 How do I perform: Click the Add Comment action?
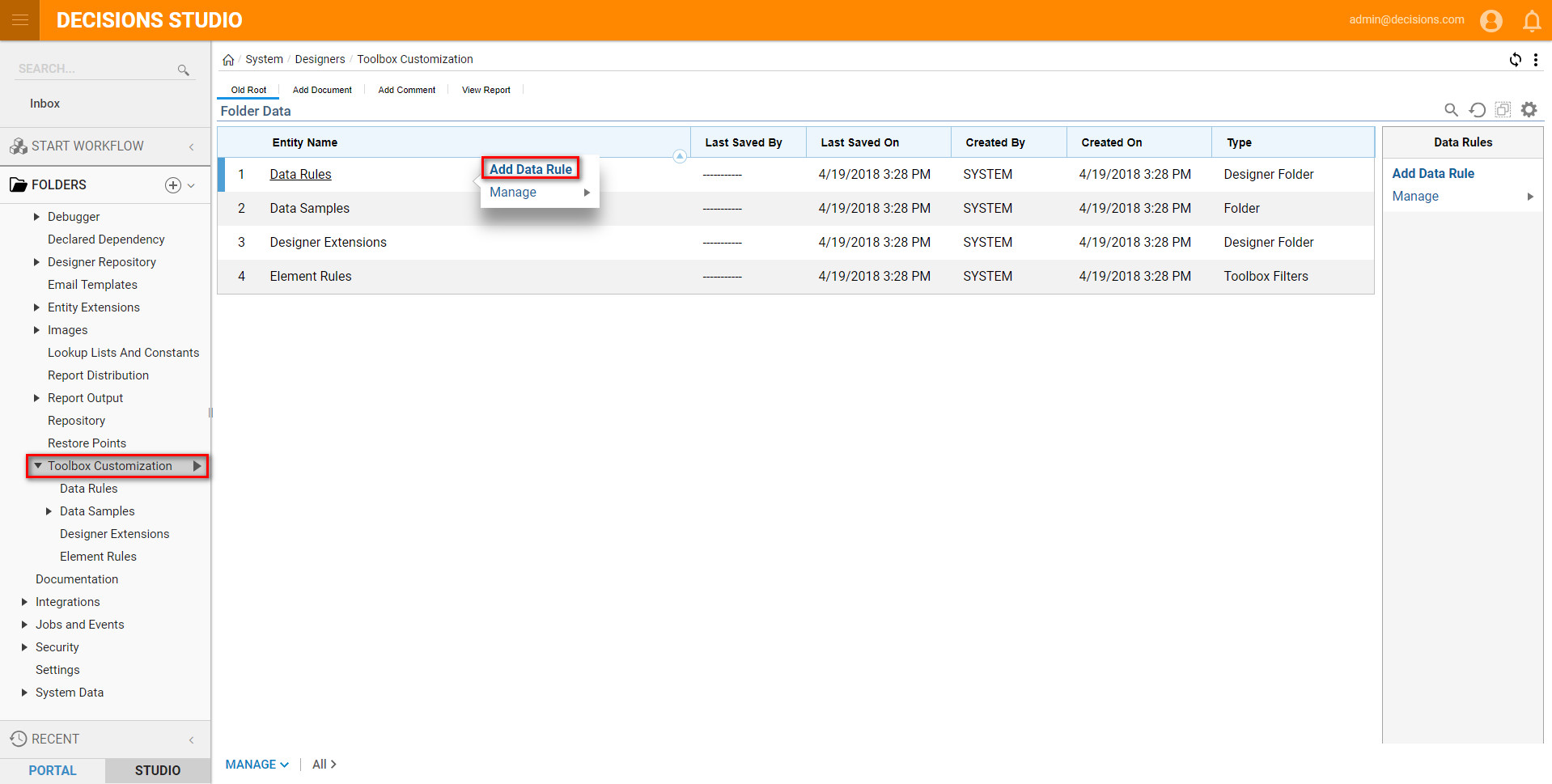point(406,90)
